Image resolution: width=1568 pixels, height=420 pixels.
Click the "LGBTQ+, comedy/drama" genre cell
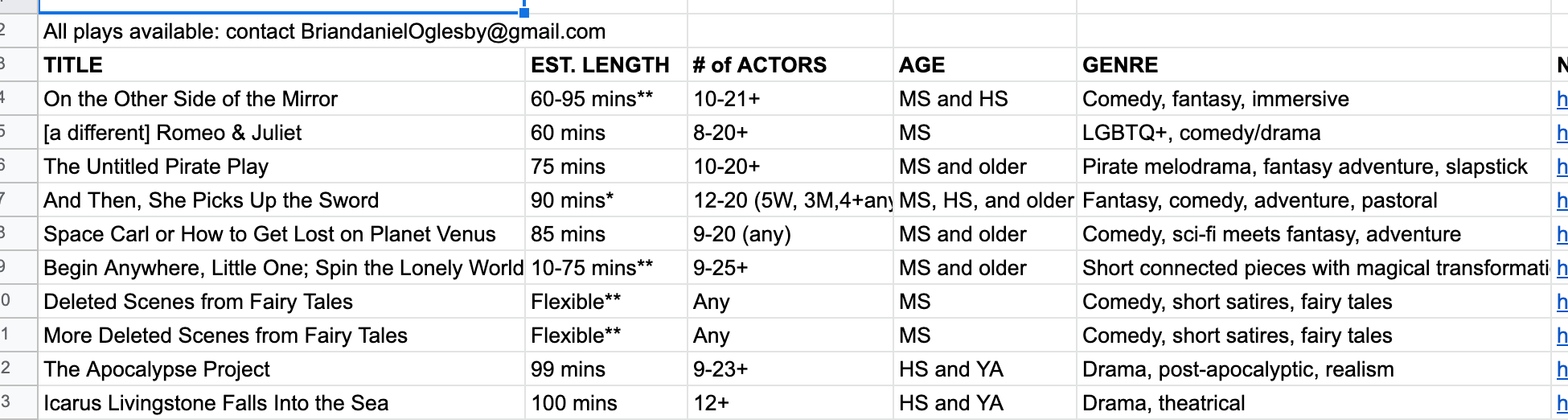[x=1201, y=133]
